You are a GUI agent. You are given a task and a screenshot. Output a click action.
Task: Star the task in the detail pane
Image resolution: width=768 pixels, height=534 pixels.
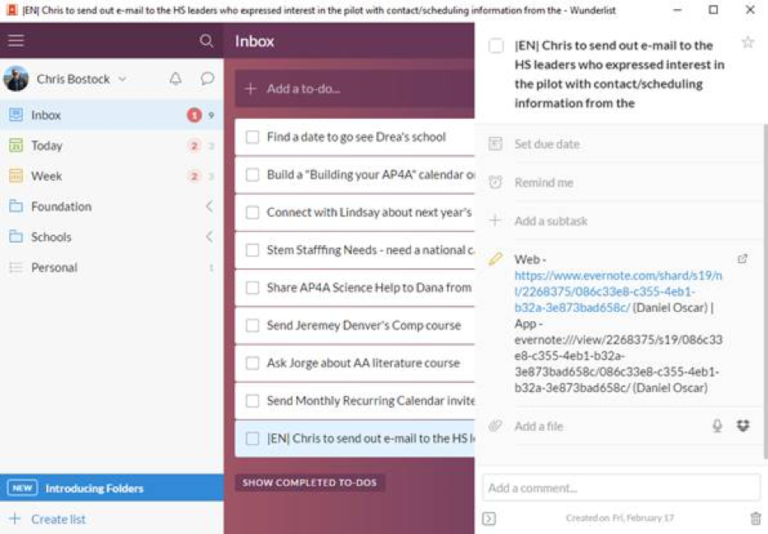coord(747,42)
